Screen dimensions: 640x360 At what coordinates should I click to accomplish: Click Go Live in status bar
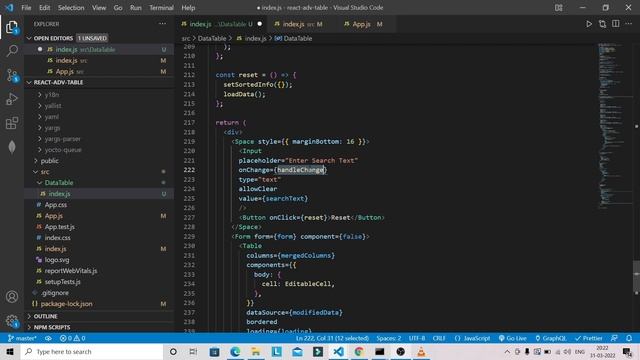point(512,338)
